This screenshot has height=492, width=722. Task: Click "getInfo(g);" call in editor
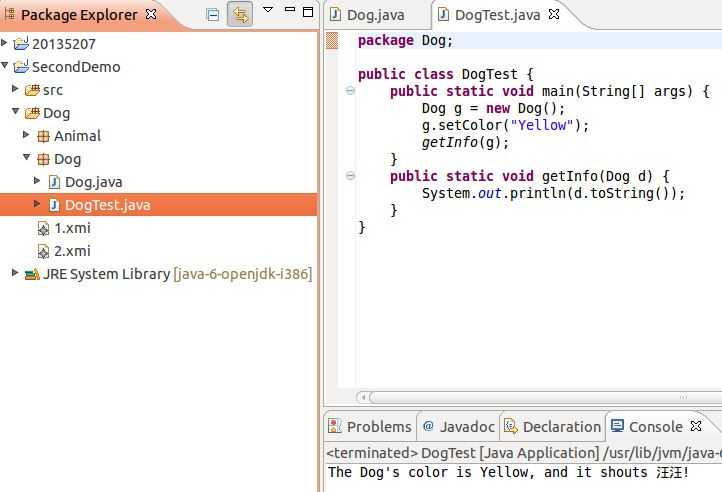(x=465, y=142)
